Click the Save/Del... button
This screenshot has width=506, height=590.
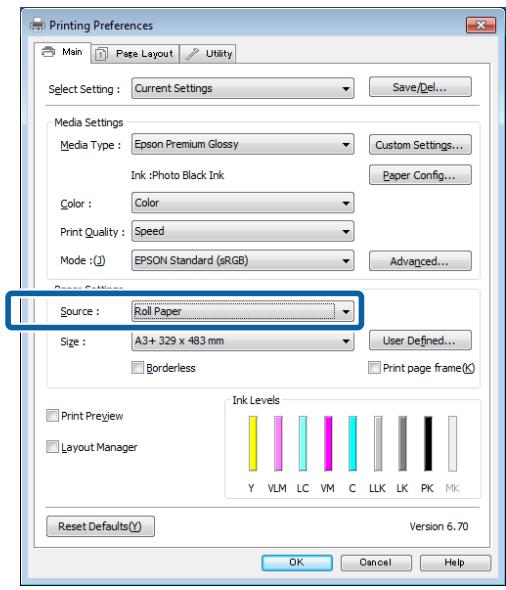coord(420,87)
